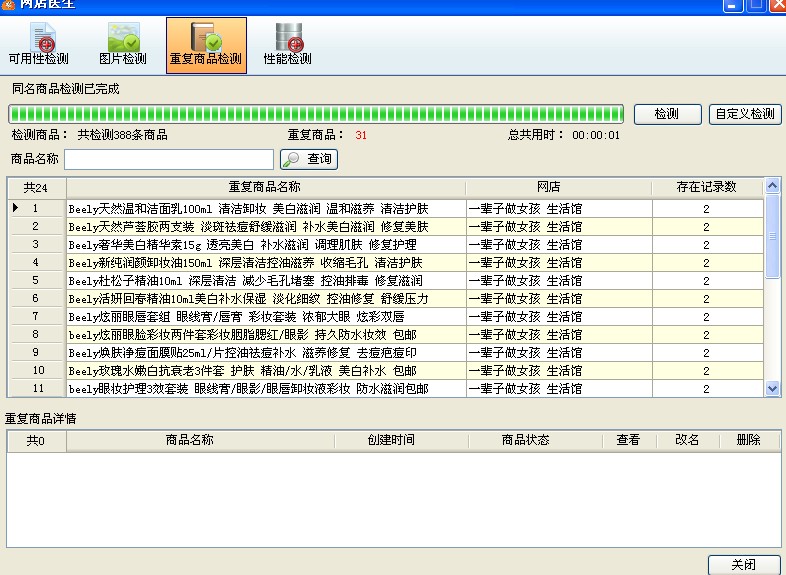Select row Beely焕肤净痘面膜贴25ml
This screenshot has height=575, width=786.
(x=385, y=353)
